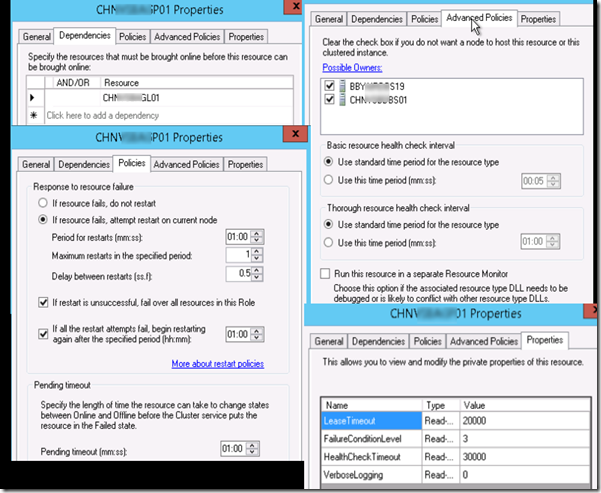Click the Delay between restarts field showing 0.5

(238, 274)
